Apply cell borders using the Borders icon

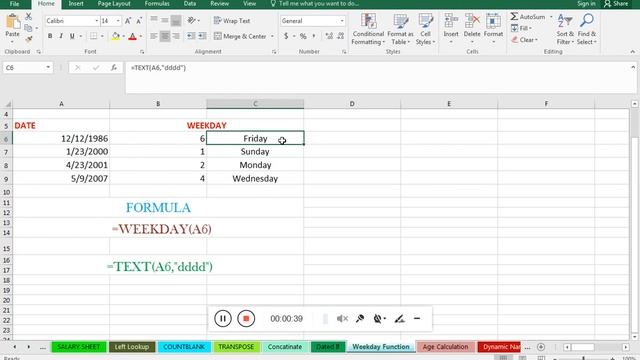[93, 36]
